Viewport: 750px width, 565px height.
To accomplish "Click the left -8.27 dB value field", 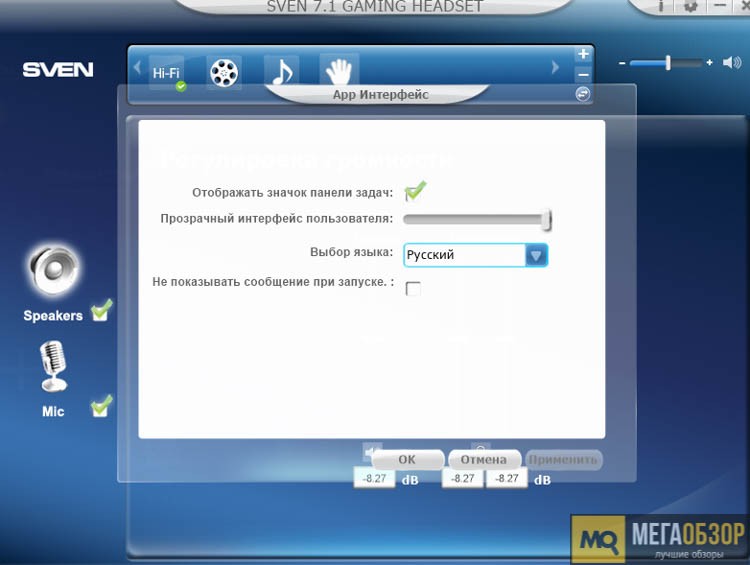I will pyautogui.click(x=375, y=478).
